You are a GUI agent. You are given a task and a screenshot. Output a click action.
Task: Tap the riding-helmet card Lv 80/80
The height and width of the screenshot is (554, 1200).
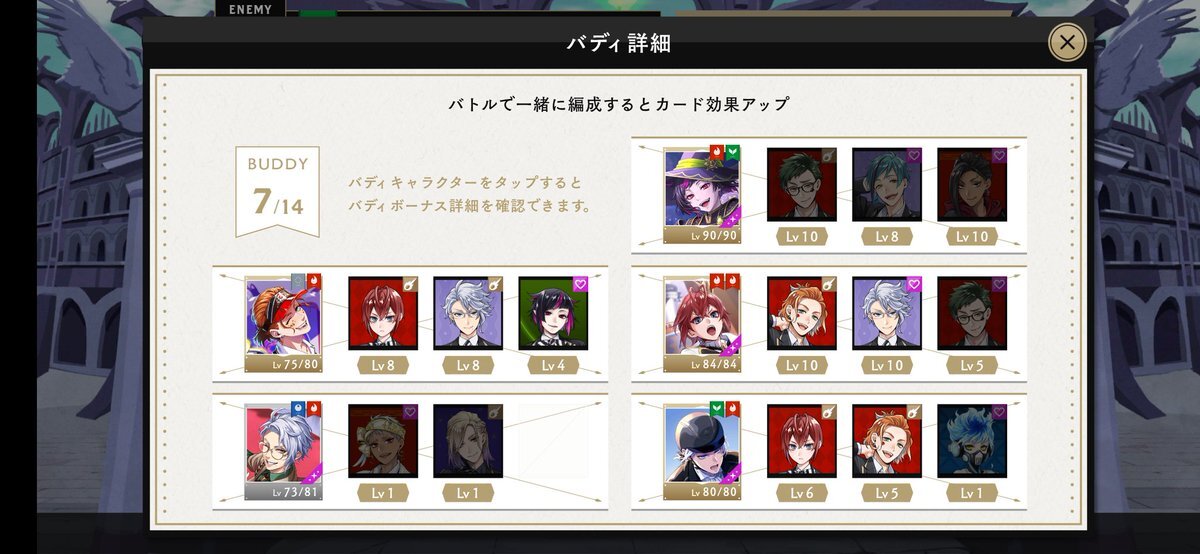[702, 451]
